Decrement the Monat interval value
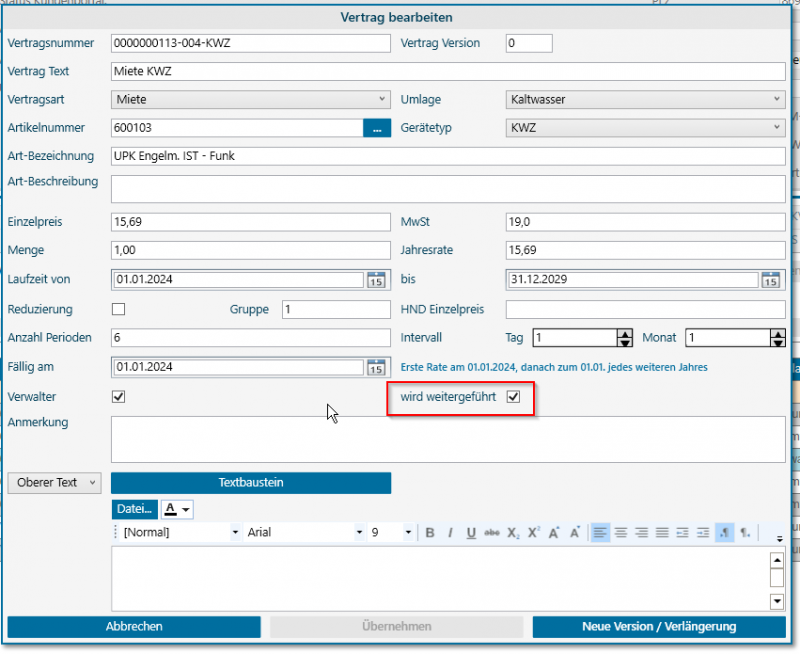The width and height of the screenshot is (800, 654). 778,343
